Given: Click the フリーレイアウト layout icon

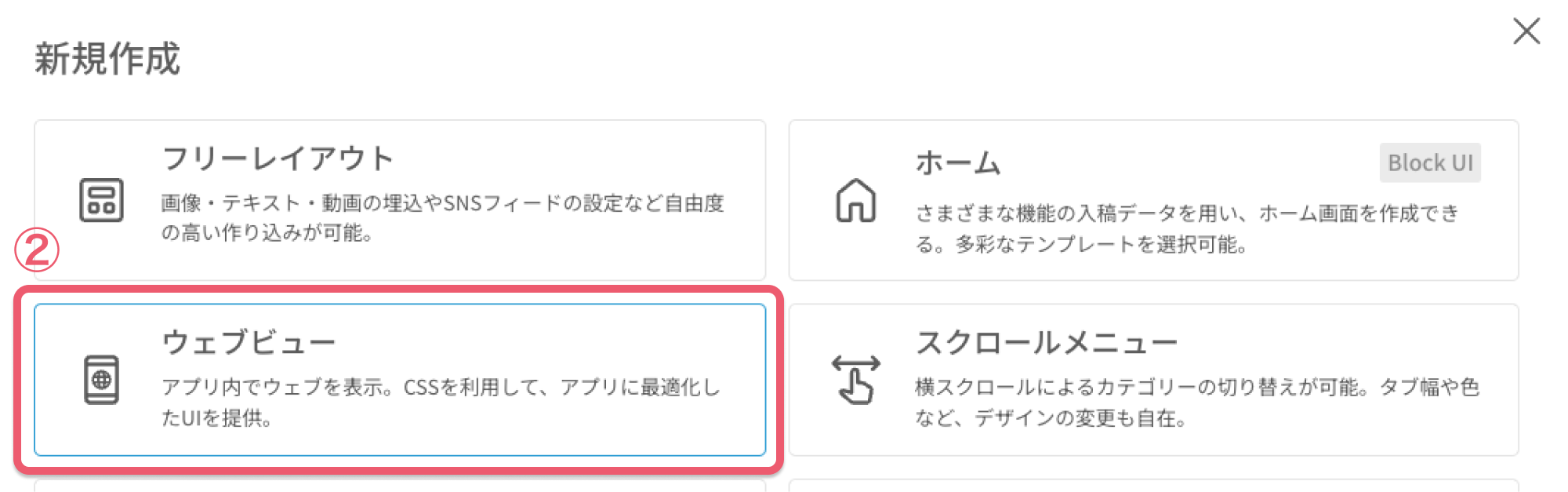Looking at the screenshot, I should (x=101, y=200).
